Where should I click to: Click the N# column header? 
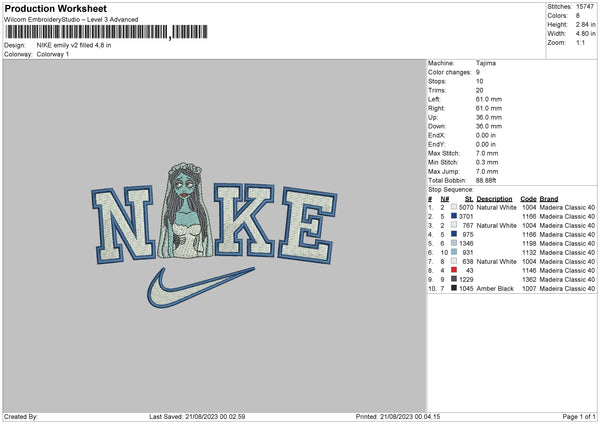[x=445, y=199]
